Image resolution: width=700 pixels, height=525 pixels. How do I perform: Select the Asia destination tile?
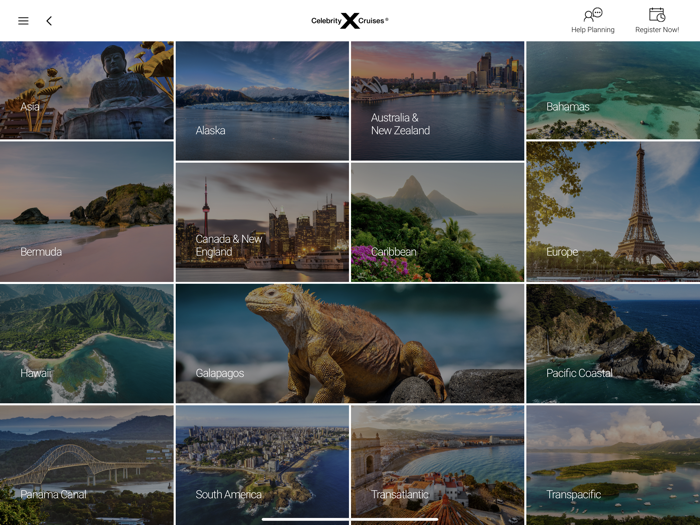pyautogui.click(x=87, y=90)
